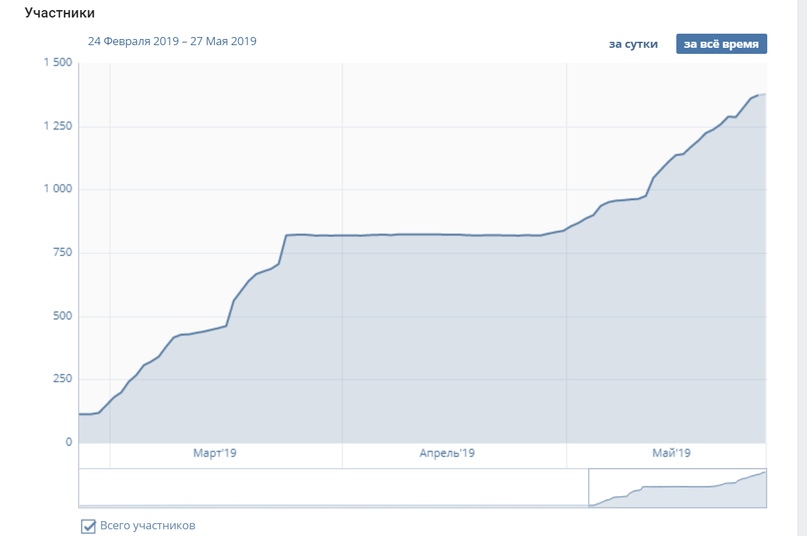Toggle the Всего участников checkbox

[x=88, y=526]
